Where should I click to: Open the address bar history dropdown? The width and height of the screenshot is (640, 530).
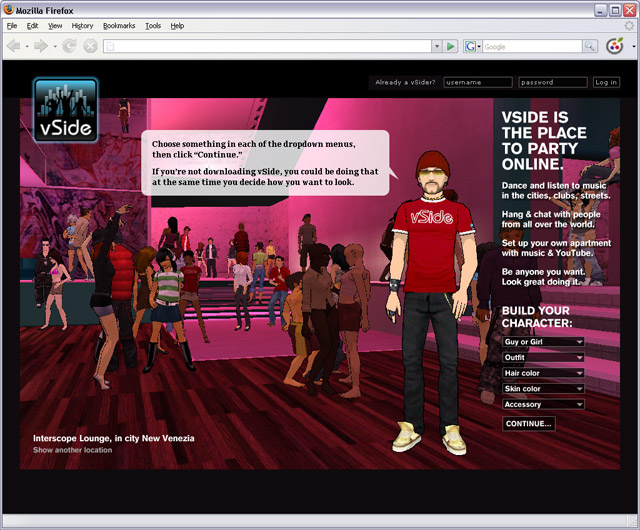pos(437,46)
